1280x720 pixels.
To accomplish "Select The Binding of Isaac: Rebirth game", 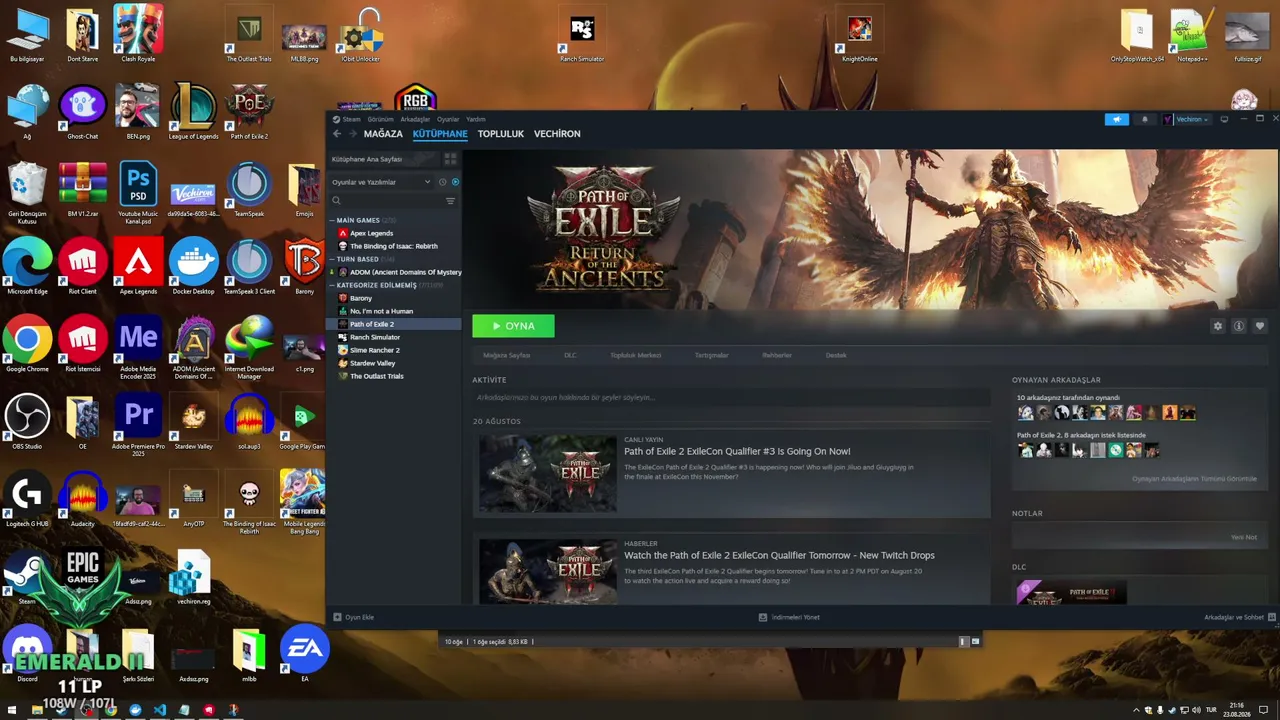I will pos(393,246).
